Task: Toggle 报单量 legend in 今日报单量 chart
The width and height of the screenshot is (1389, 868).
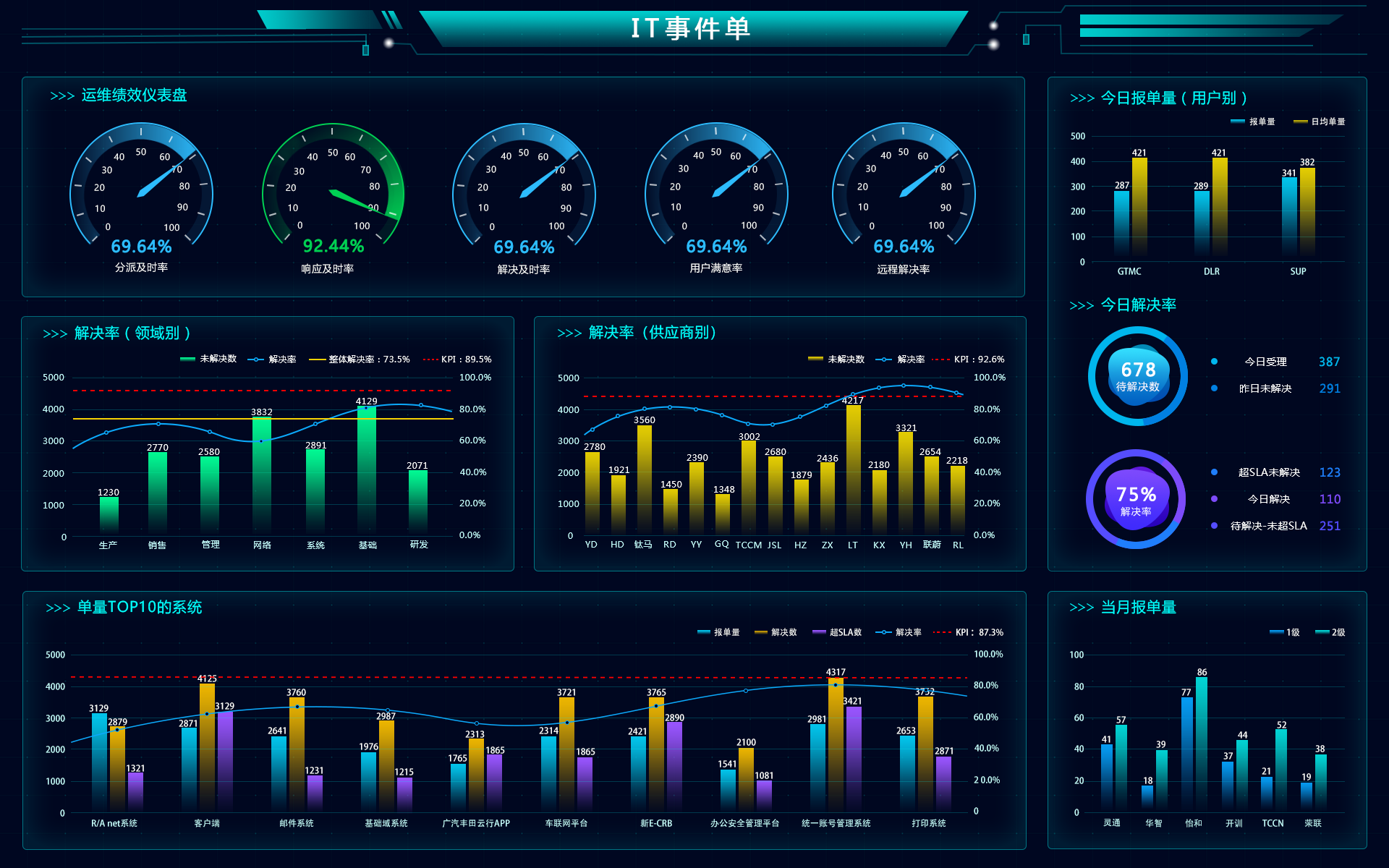Action: point(1253,122)
